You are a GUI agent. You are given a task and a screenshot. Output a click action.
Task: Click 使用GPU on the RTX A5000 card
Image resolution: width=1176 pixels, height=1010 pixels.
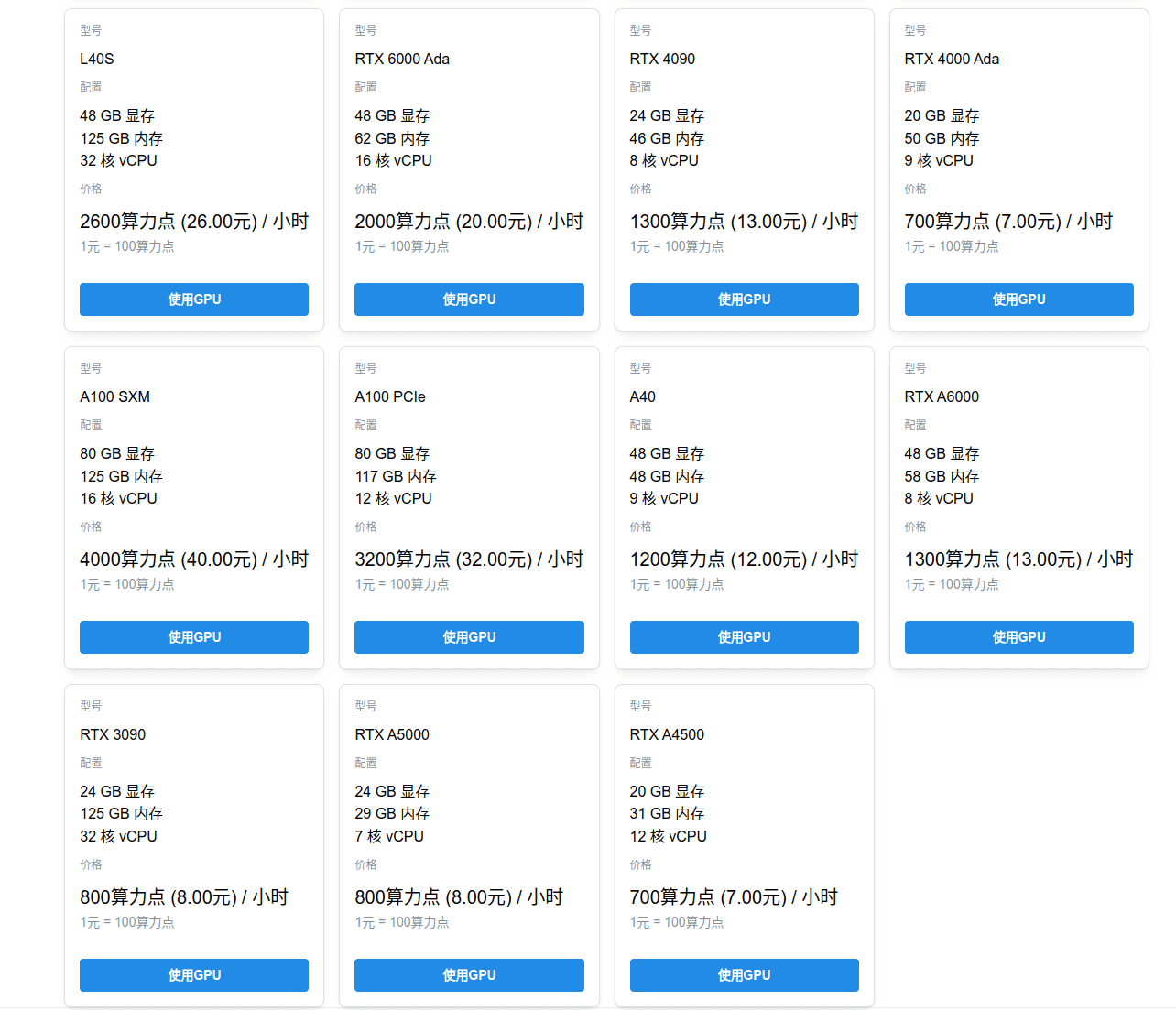469,975
